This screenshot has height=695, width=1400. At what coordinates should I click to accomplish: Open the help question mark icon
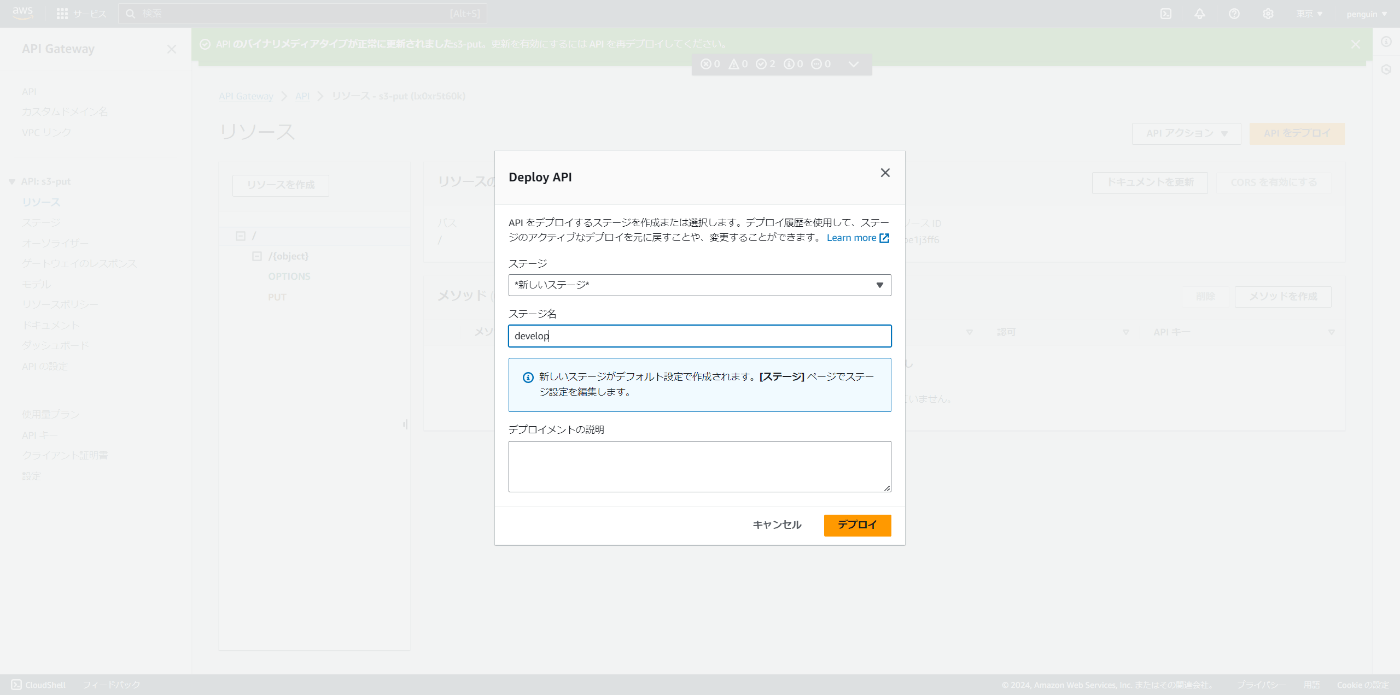pyautogui.click(x=1234, y=14)
